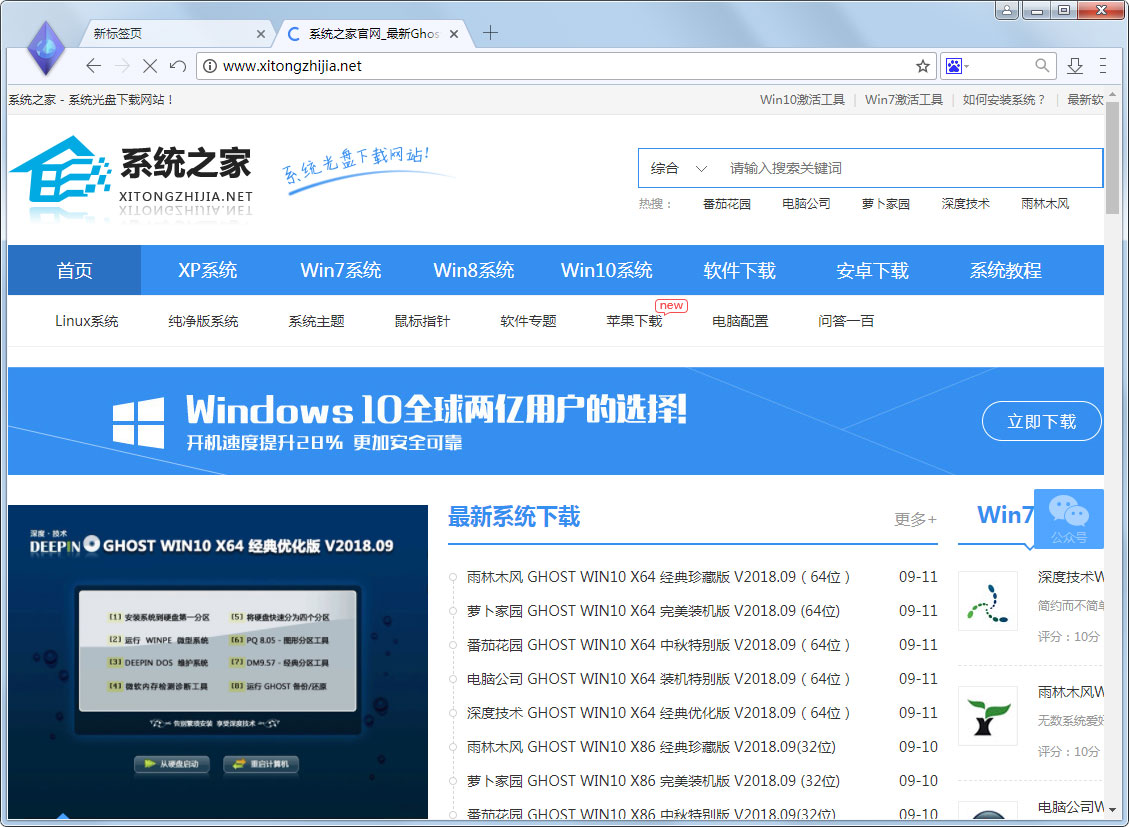This screenshot has height=827, width=1129.
Task: Open the Win10激活工具 link
Action: point(802,100)
